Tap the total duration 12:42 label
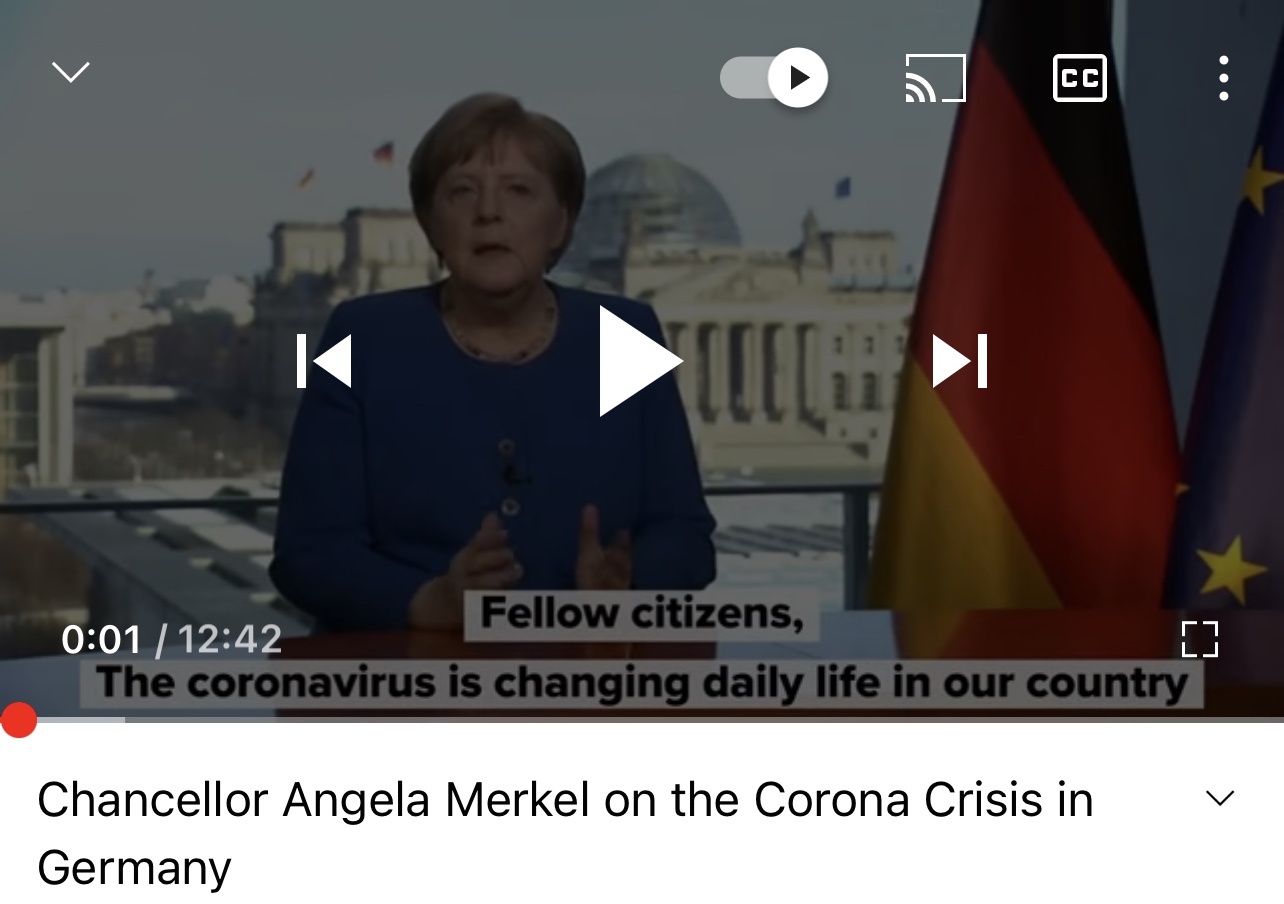1284x904 pixels. click(229, 639)
